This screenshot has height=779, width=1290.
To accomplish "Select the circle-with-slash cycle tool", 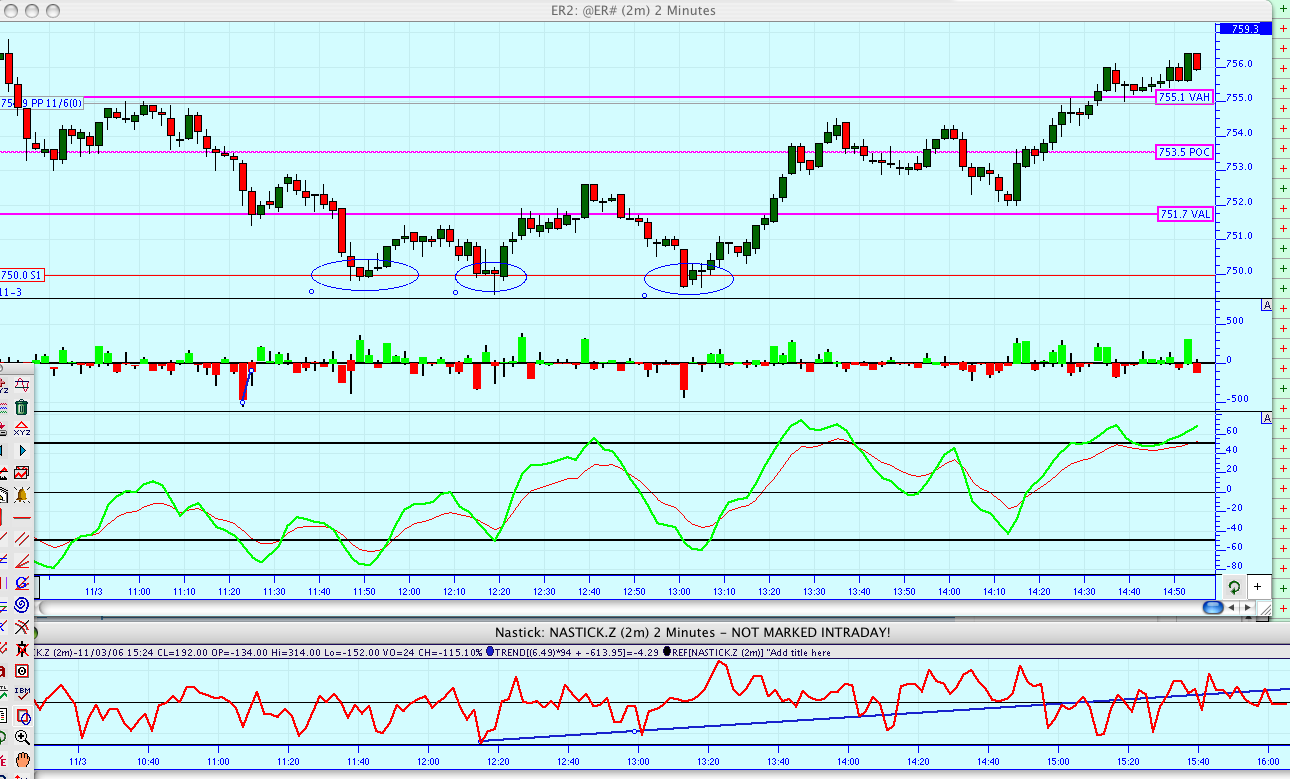I will (21, 582).
